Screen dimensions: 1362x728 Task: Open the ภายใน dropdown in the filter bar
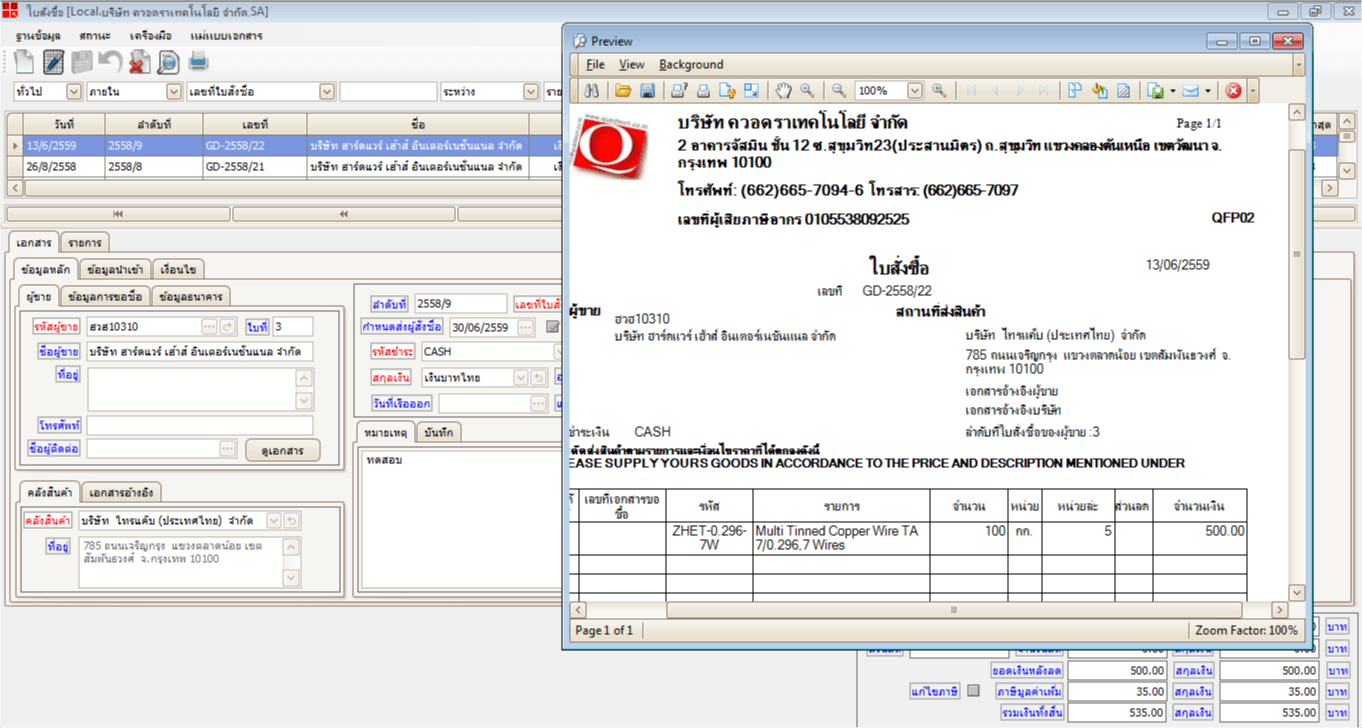[172, 92]
